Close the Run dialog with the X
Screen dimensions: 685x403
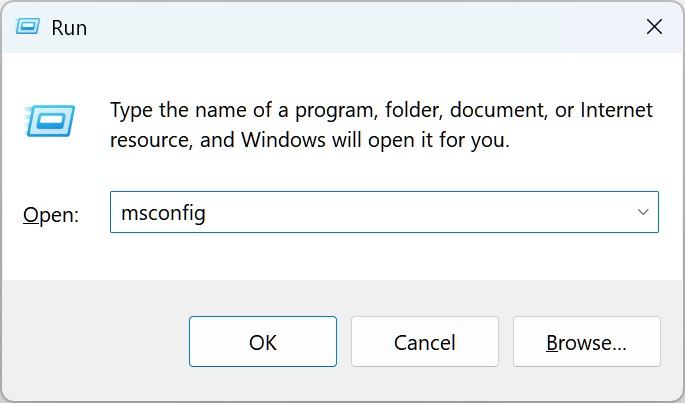point(654,27)
